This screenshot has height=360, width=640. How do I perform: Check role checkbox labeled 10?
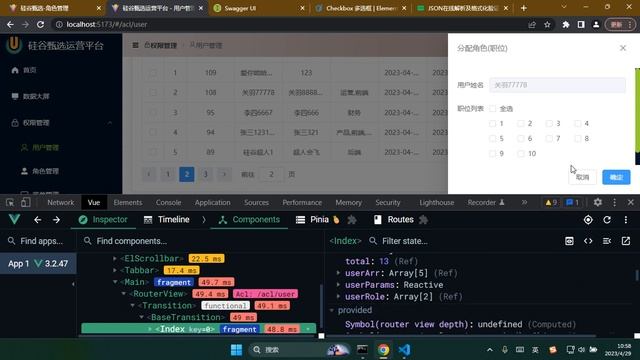coord(521,153)
